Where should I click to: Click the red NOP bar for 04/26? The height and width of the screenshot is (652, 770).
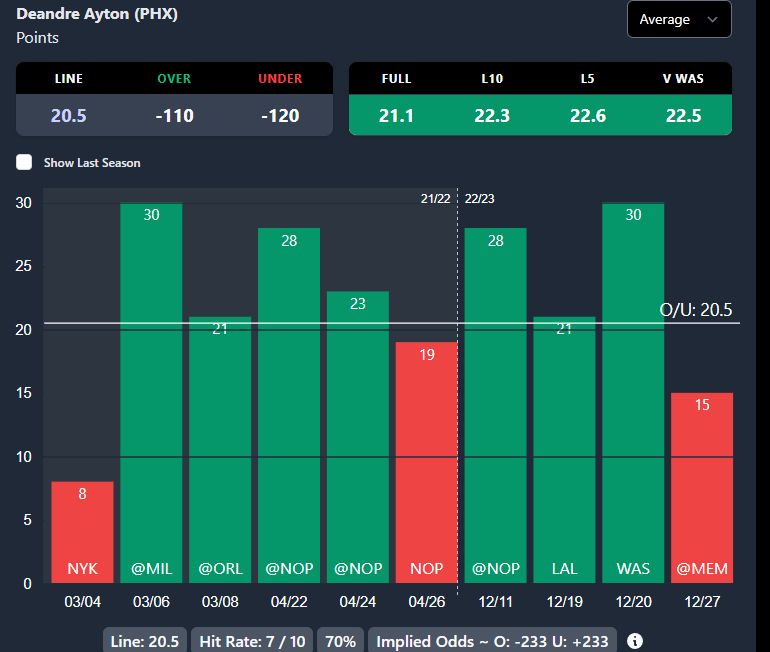(x=427, y=462)
